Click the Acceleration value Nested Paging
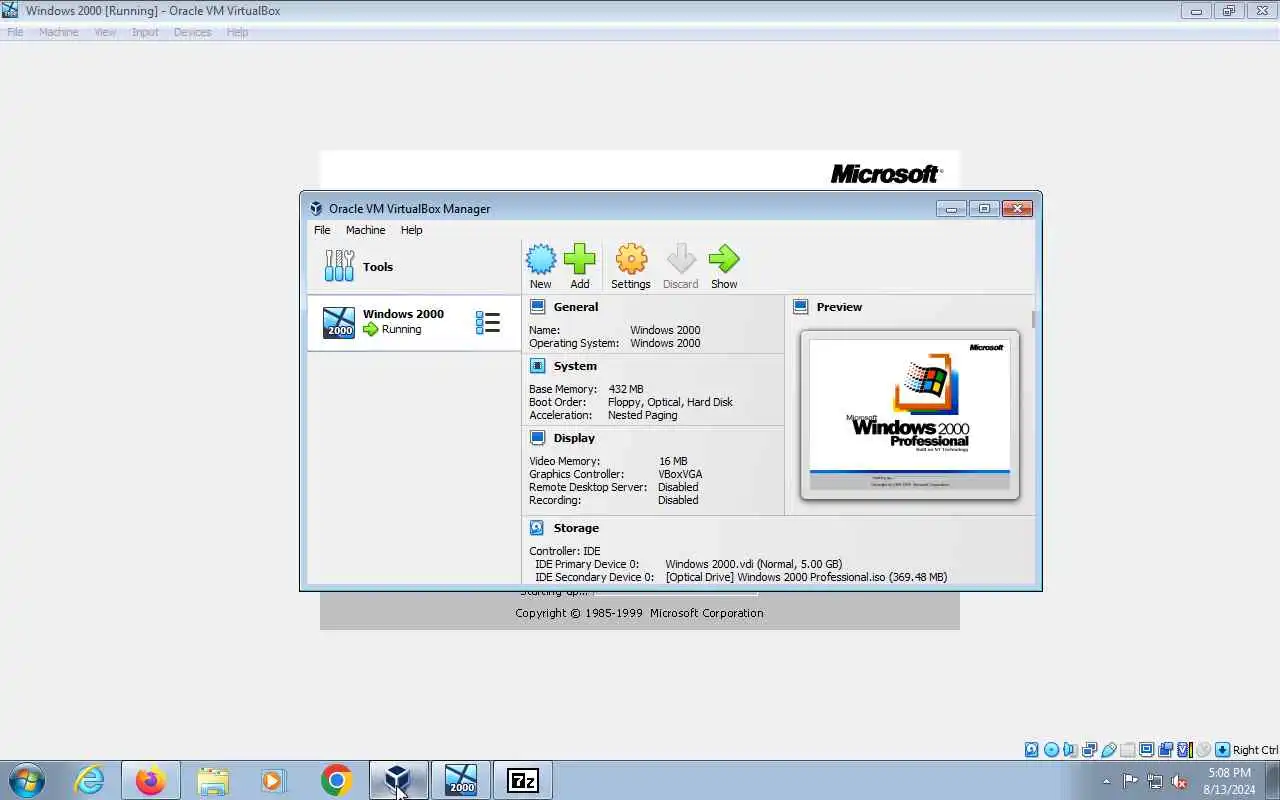Image resolution: width=1280 pixels, height=800 pixels. click(643, 415)
